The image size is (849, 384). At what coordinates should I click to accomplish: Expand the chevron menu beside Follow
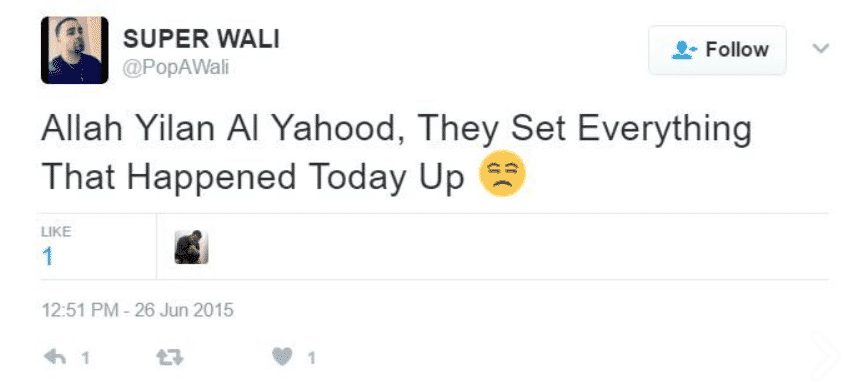821,49
